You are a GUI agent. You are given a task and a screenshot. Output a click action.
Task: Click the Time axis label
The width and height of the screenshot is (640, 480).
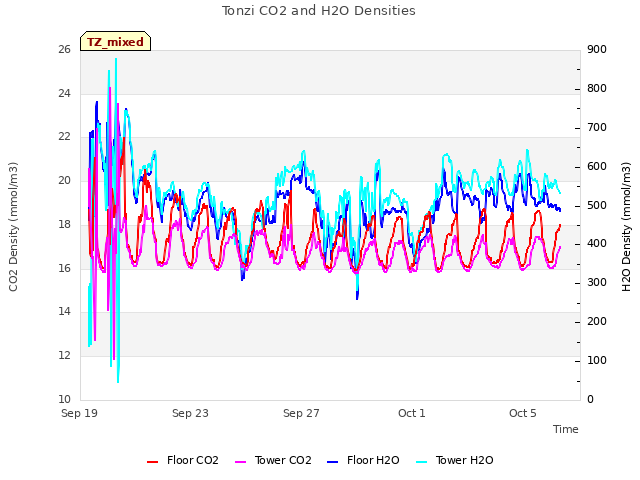point(565,429)
